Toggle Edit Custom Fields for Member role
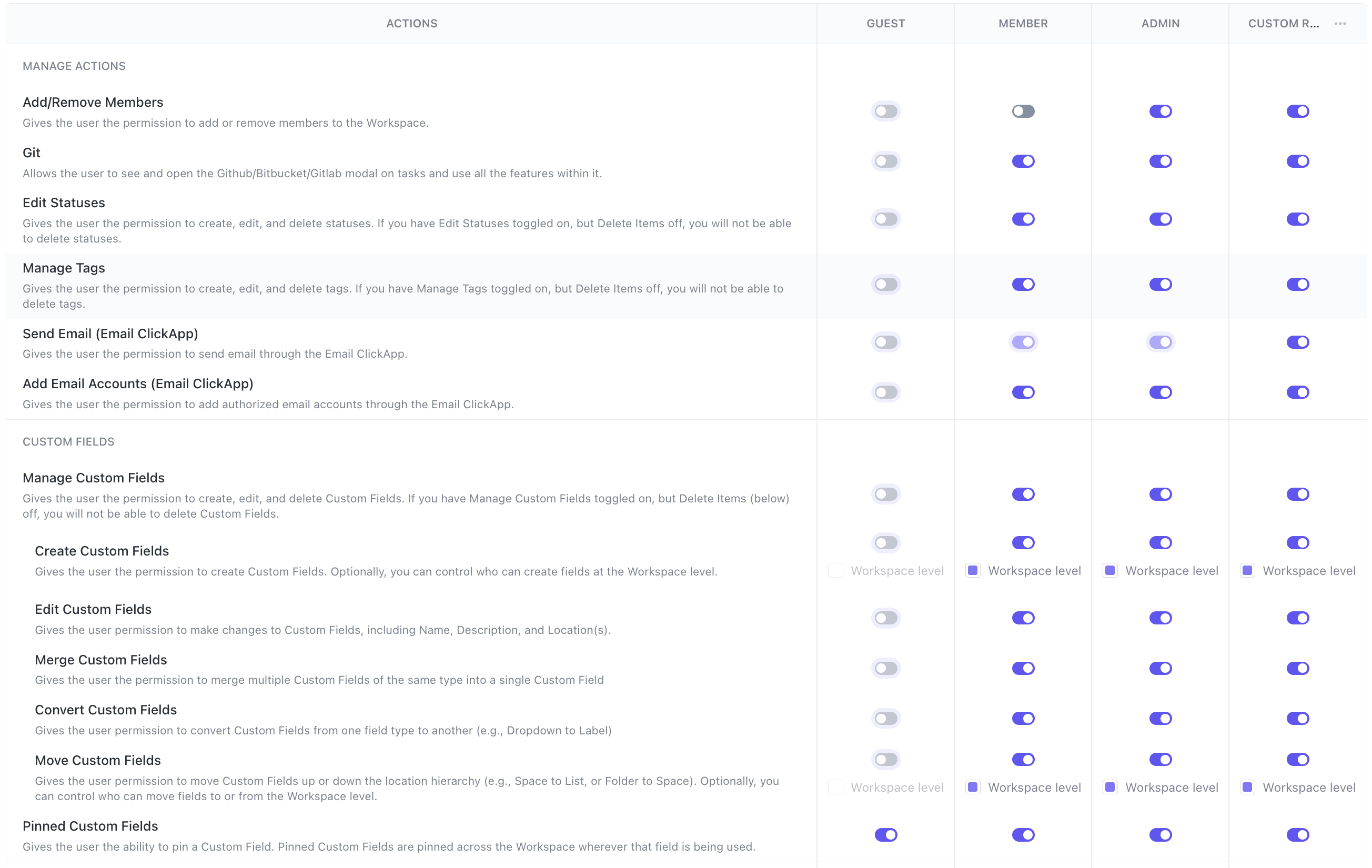Image resolution: width=1372 pixels, height=868 pixels. [1023, 618]
